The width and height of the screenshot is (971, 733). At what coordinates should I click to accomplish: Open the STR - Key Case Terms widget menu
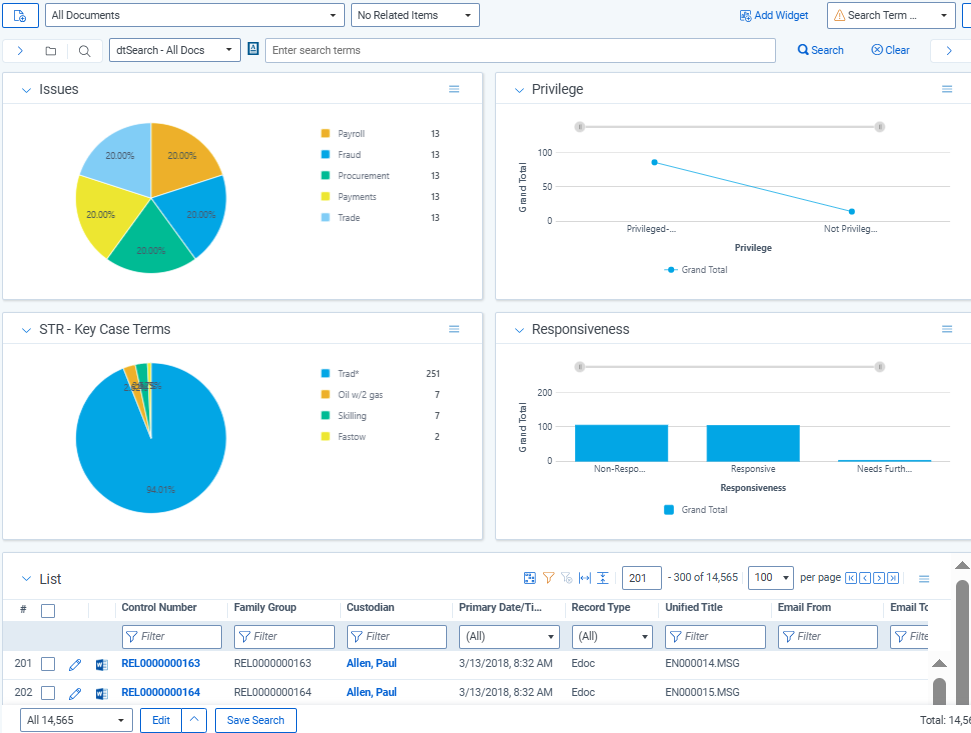tap(454, 329)
